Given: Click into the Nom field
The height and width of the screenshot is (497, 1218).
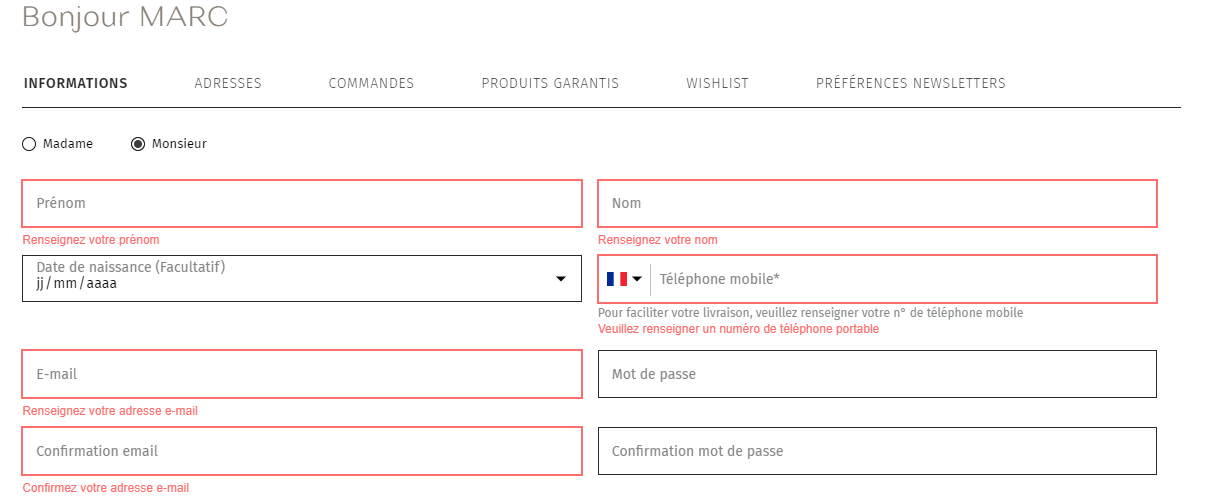Looking at the screenshot, I should (877, 203).
